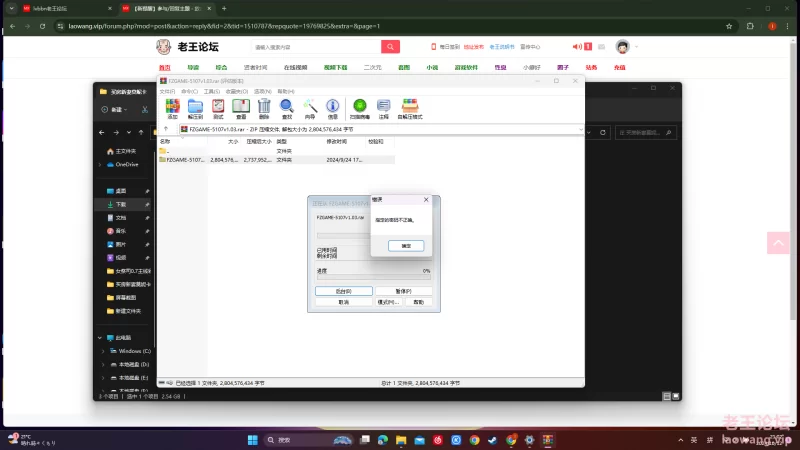Click the 查看 (View) book icon
The width and height of the screenshot is (800, 450).
[x=241, y=109]
